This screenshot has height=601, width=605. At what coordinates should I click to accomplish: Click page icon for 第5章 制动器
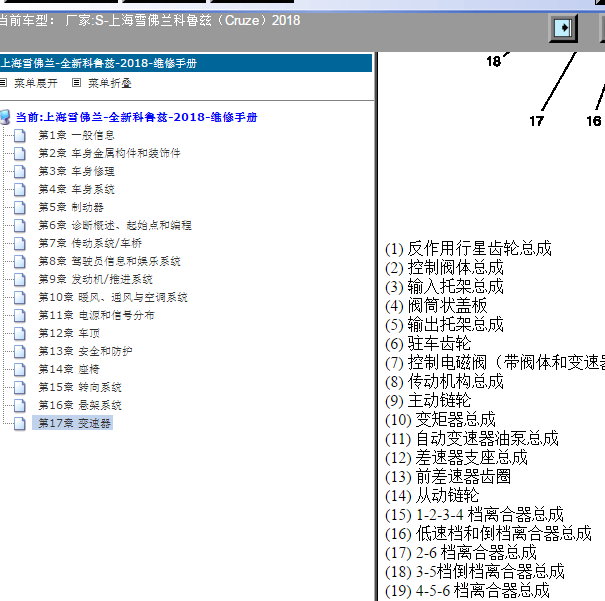pyautogui.click(x=20, y=208)
